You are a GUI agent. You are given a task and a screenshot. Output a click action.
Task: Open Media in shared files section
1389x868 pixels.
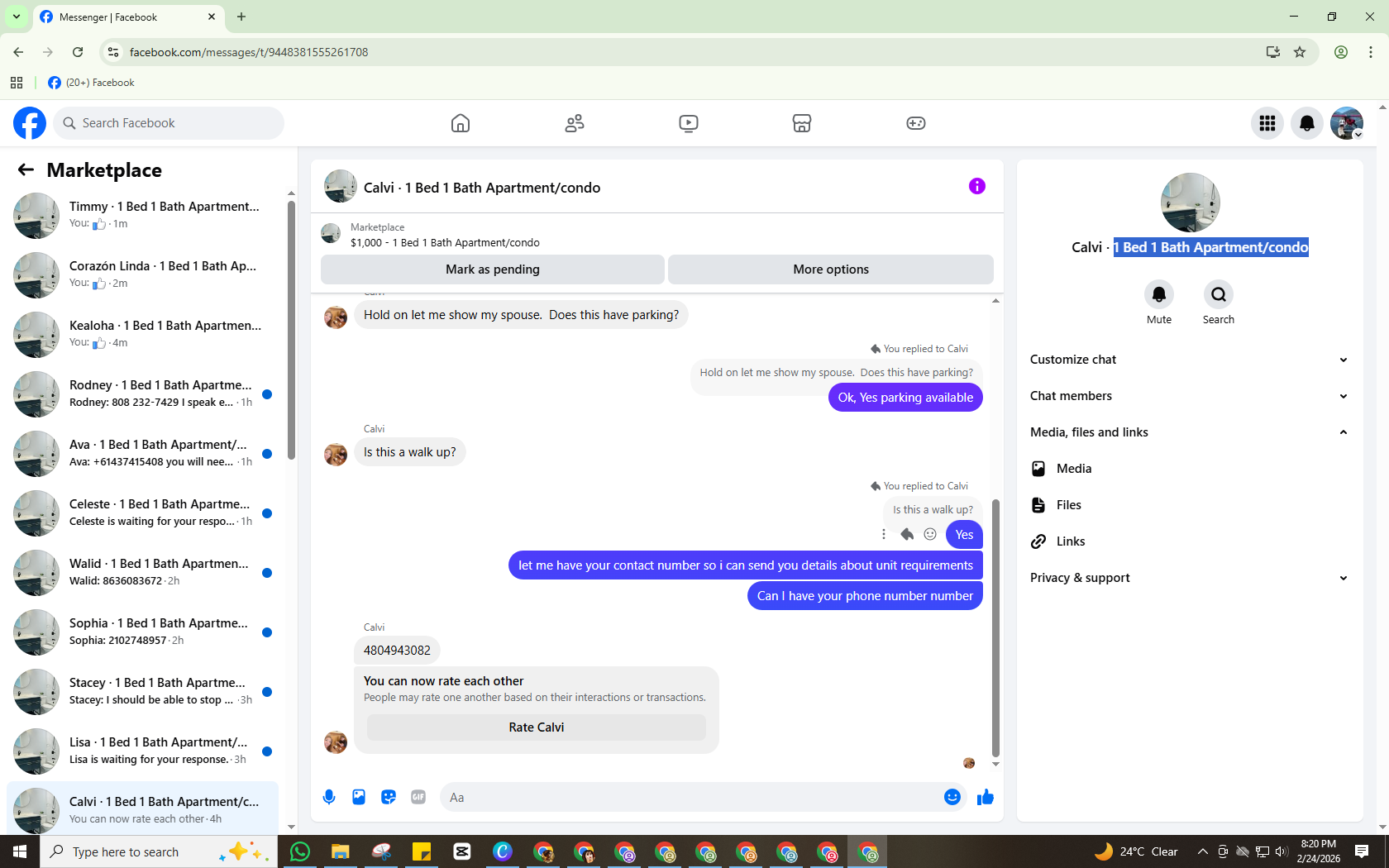click(1191, 469)
